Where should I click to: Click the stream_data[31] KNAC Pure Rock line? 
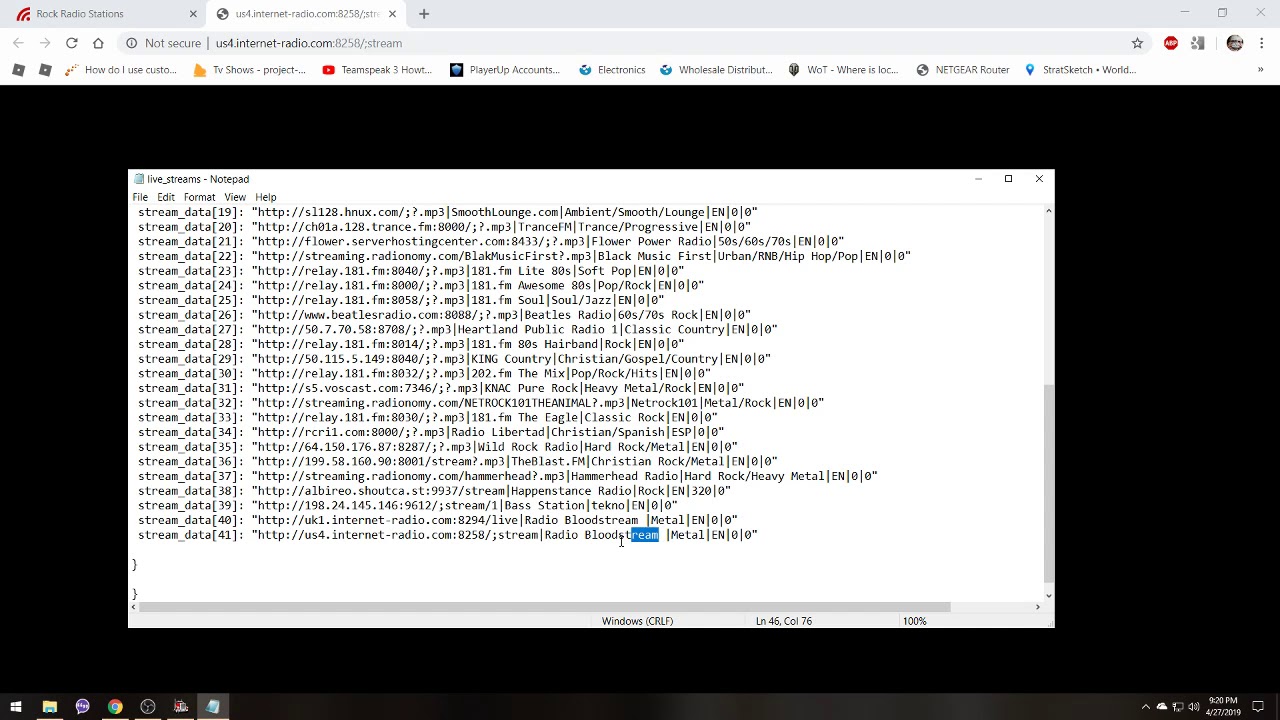coord(441,388)
